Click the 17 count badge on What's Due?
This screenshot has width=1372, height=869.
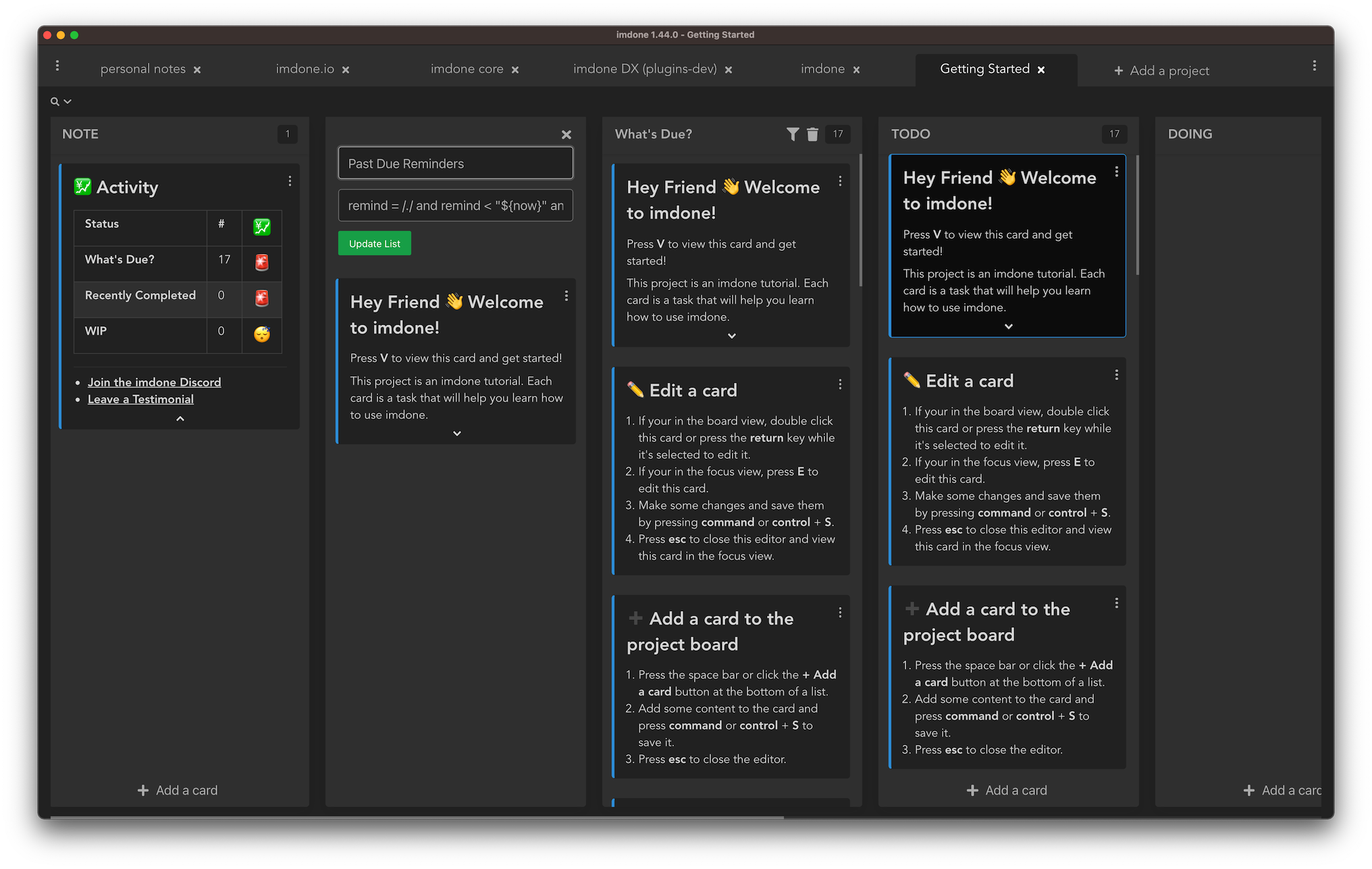838,134
